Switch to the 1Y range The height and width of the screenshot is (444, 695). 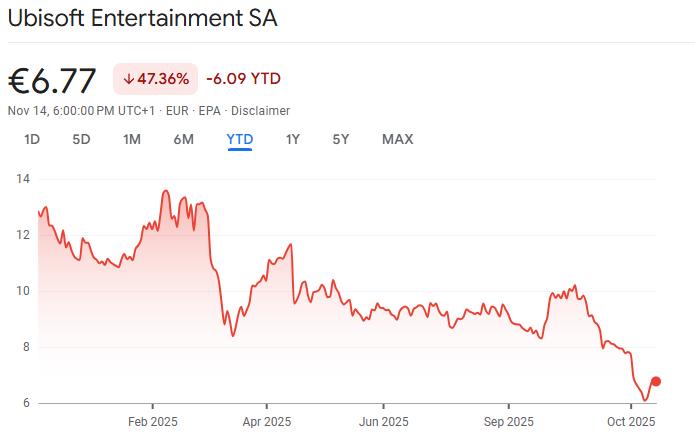point(293,139)
